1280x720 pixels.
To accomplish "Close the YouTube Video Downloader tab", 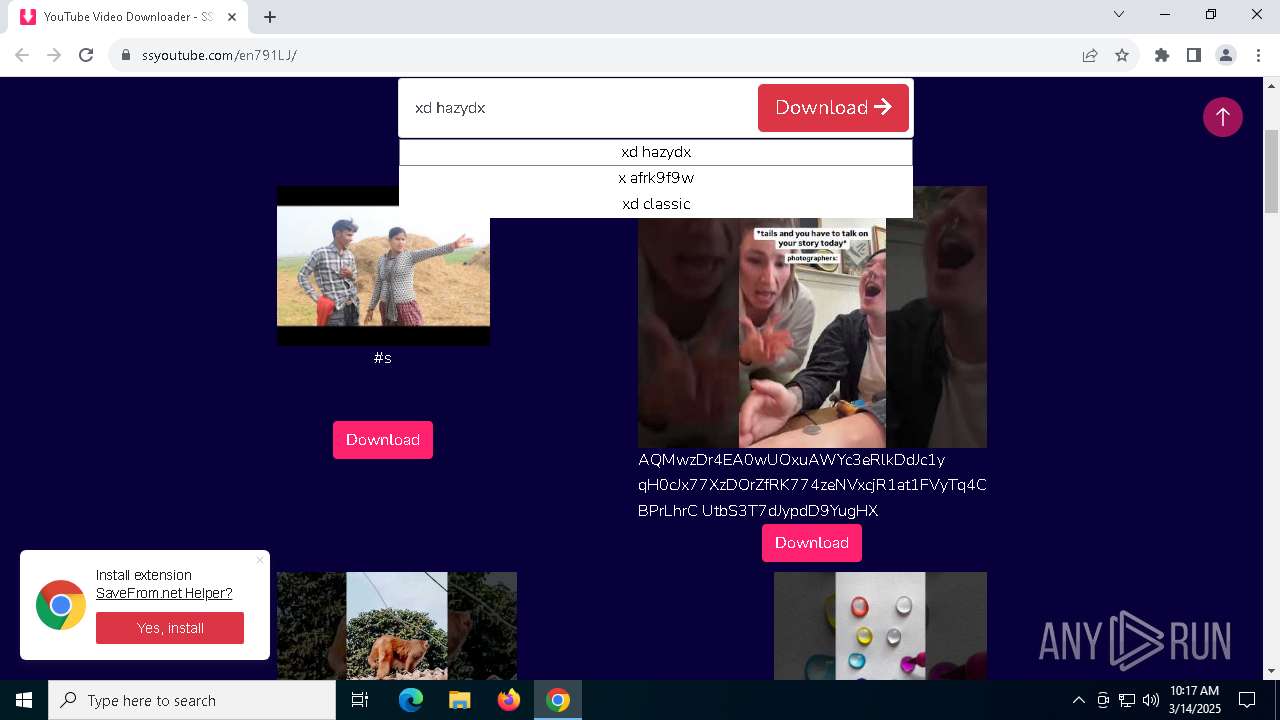I will pyautogui.click(x=233, y=17).
